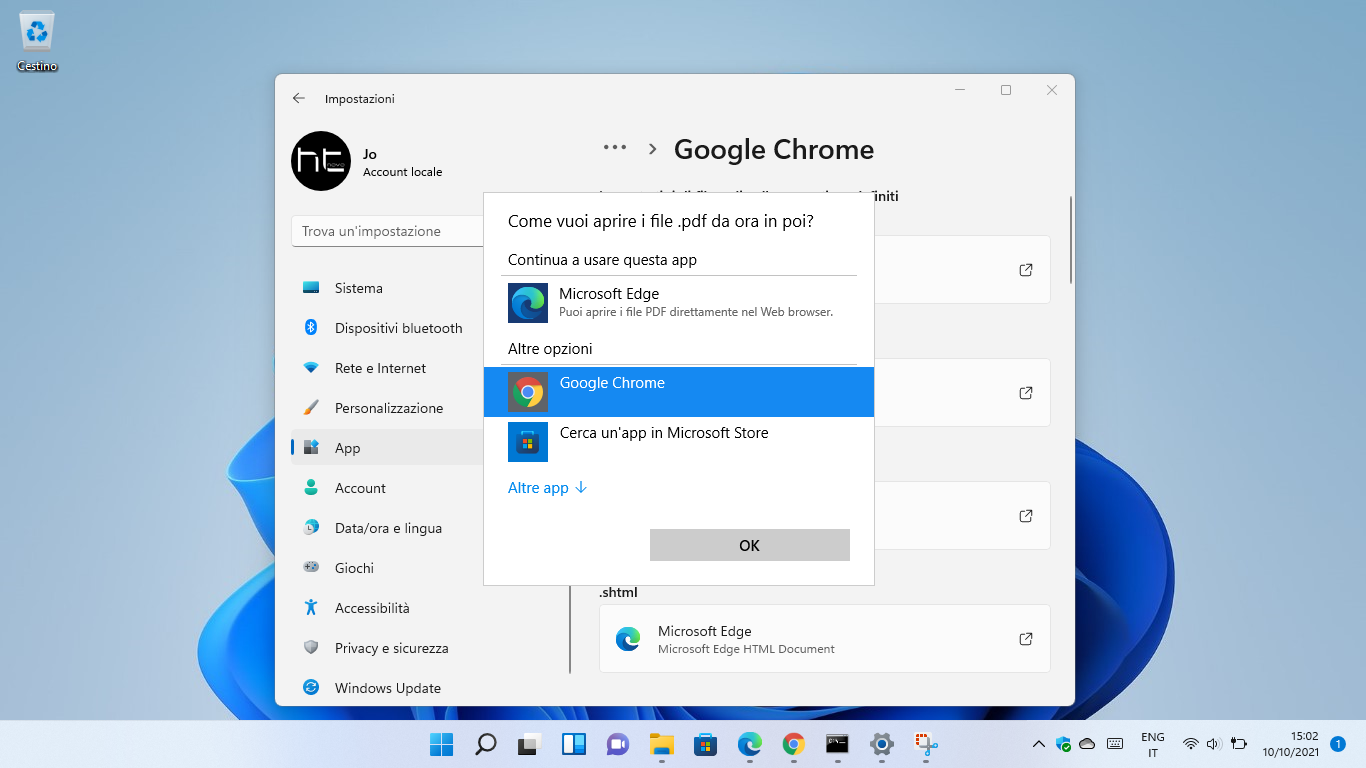
Task: Open battery status tray icon
Action: point(1239,744)
